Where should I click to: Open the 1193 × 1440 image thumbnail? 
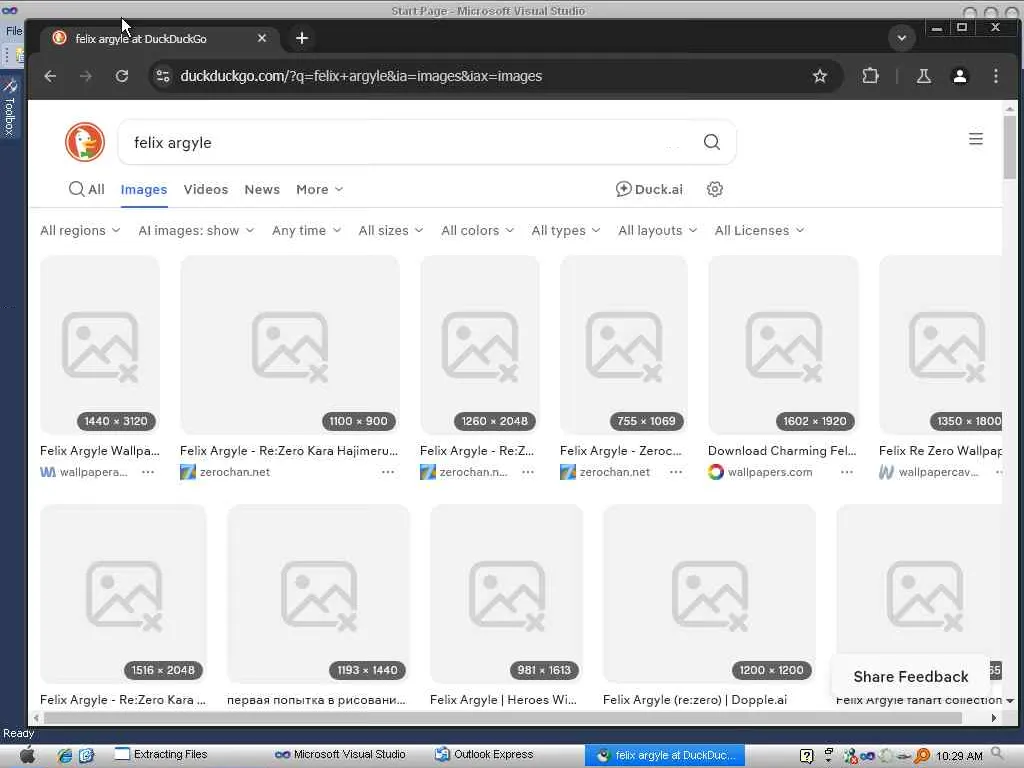click(x=319, y=594)
